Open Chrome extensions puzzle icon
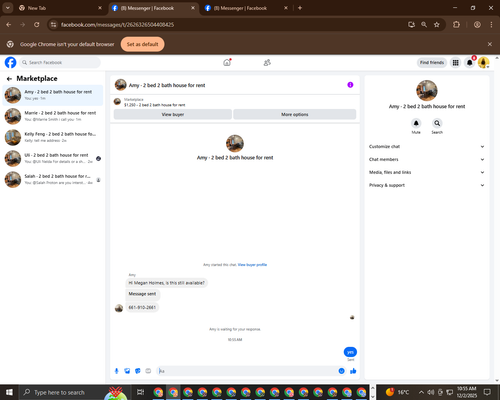Viewport: 500px width, 400px height. coord(456,25)
